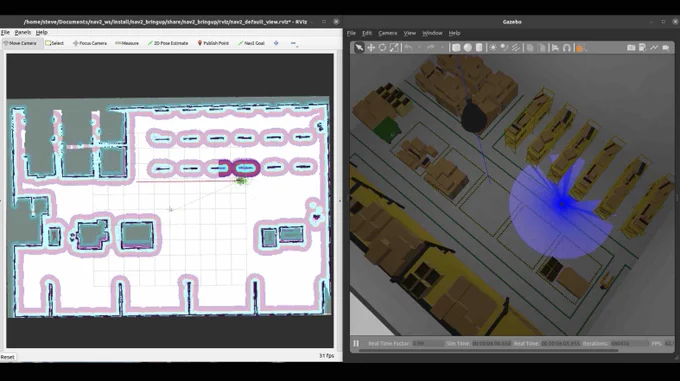Take a Gazebo screenshot with camera icon

coord(631,48)
